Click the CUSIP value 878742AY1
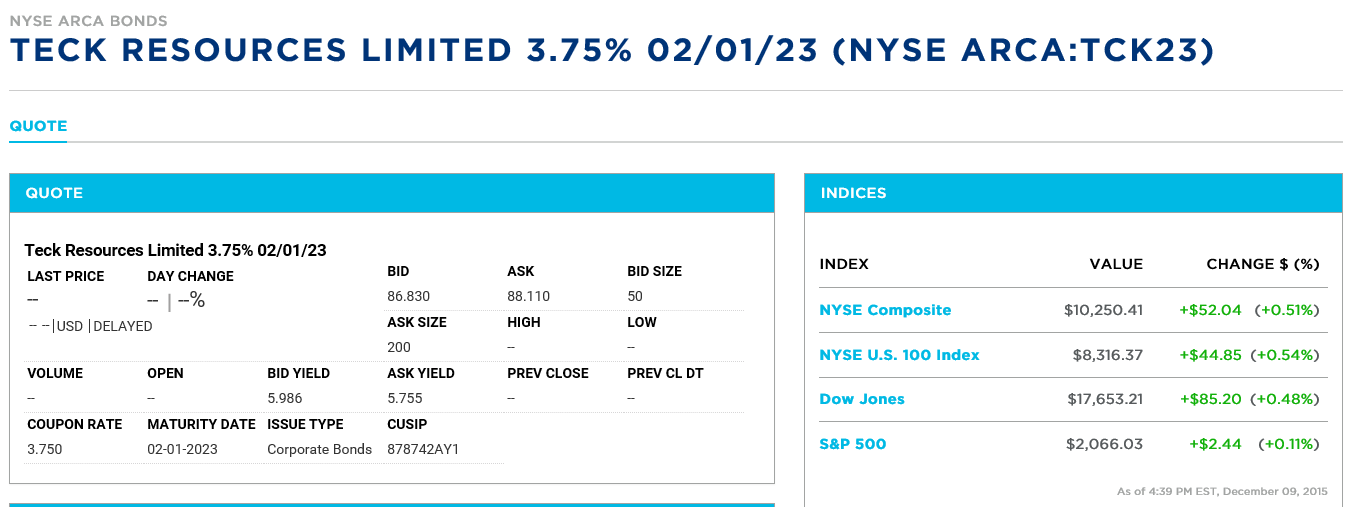Screen dimensions: 1350x507 pos(423,449)
